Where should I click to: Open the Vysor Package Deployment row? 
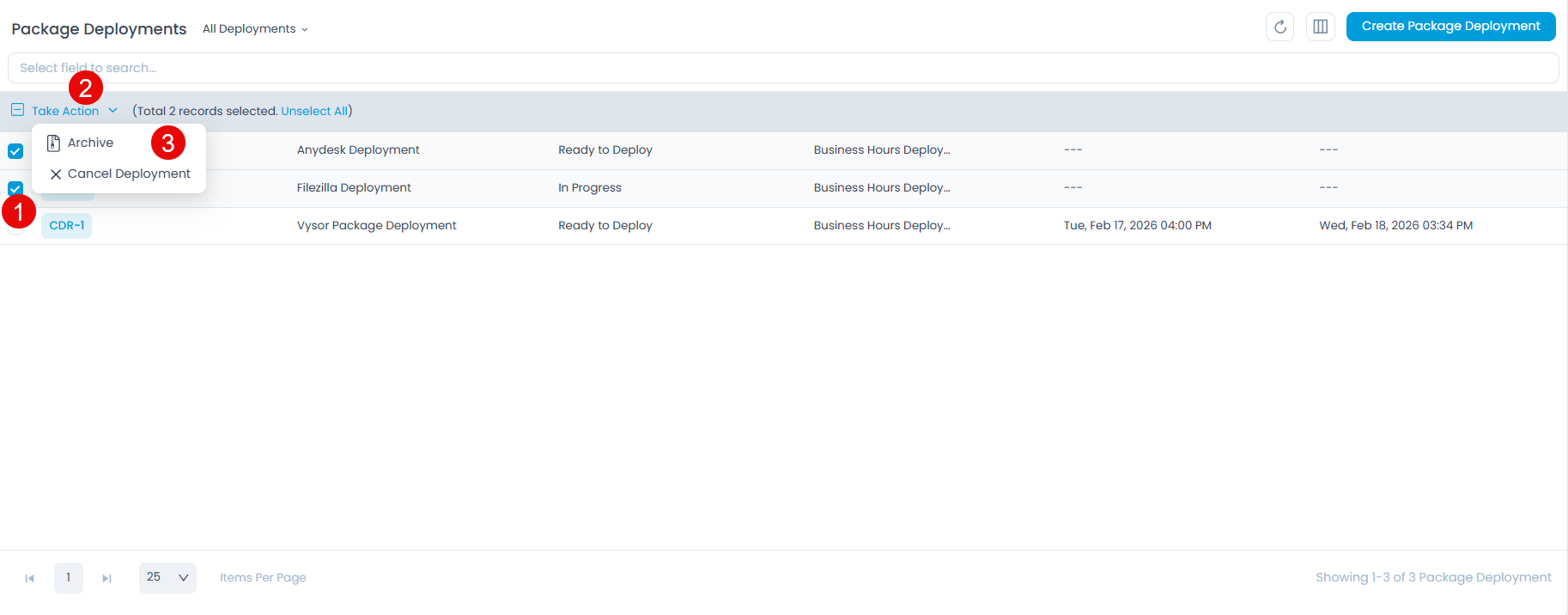click(x=376, y=226)
